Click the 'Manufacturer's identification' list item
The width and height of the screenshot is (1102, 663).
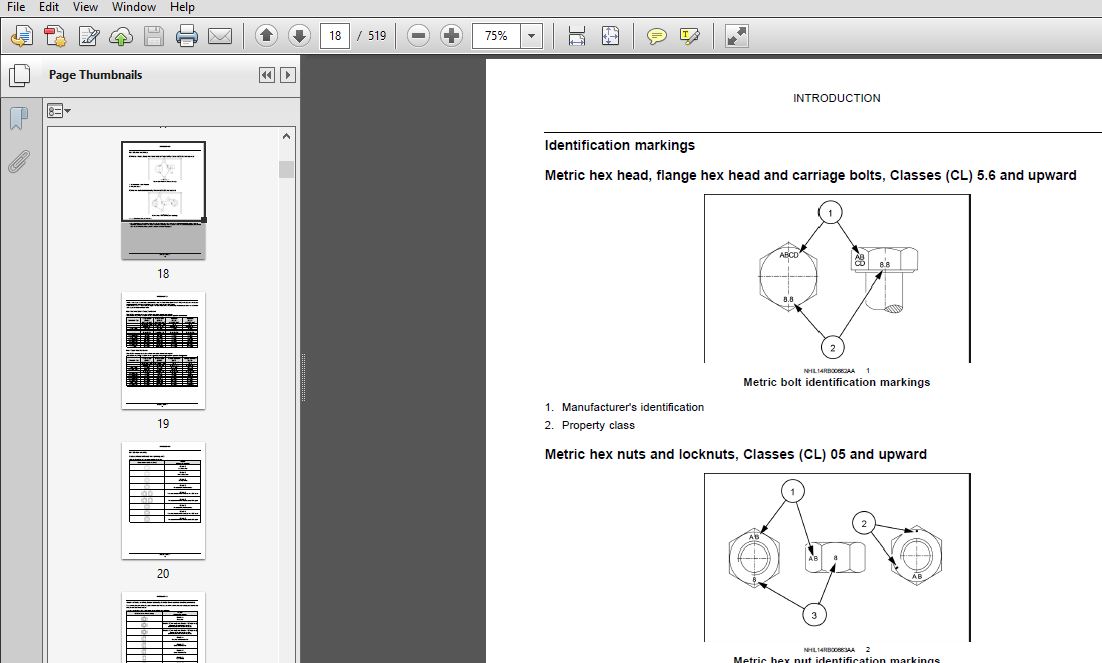coord(633,407)
